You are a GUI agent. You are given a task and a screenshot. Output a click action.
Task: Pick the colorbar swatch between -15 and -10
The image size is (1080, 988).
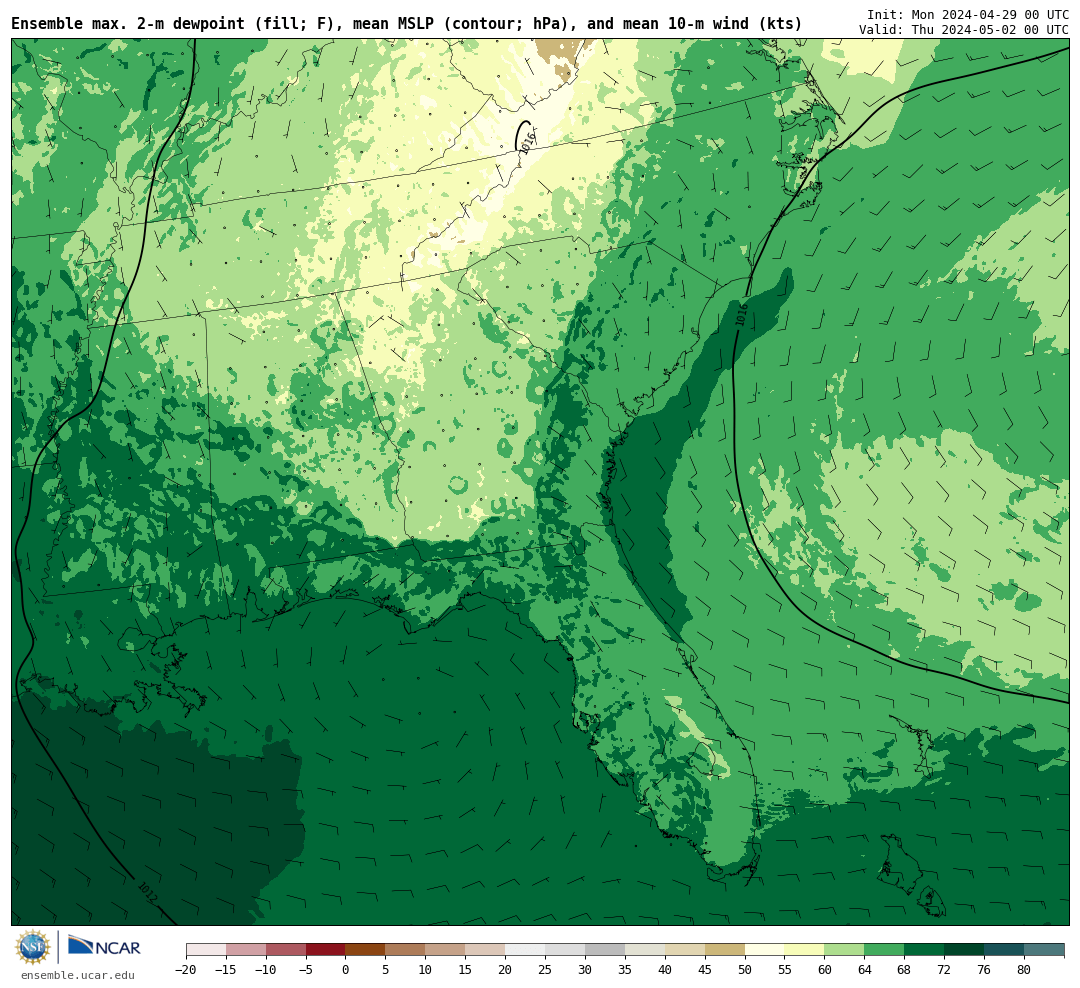pyautogui.click(x=246, y=950)
